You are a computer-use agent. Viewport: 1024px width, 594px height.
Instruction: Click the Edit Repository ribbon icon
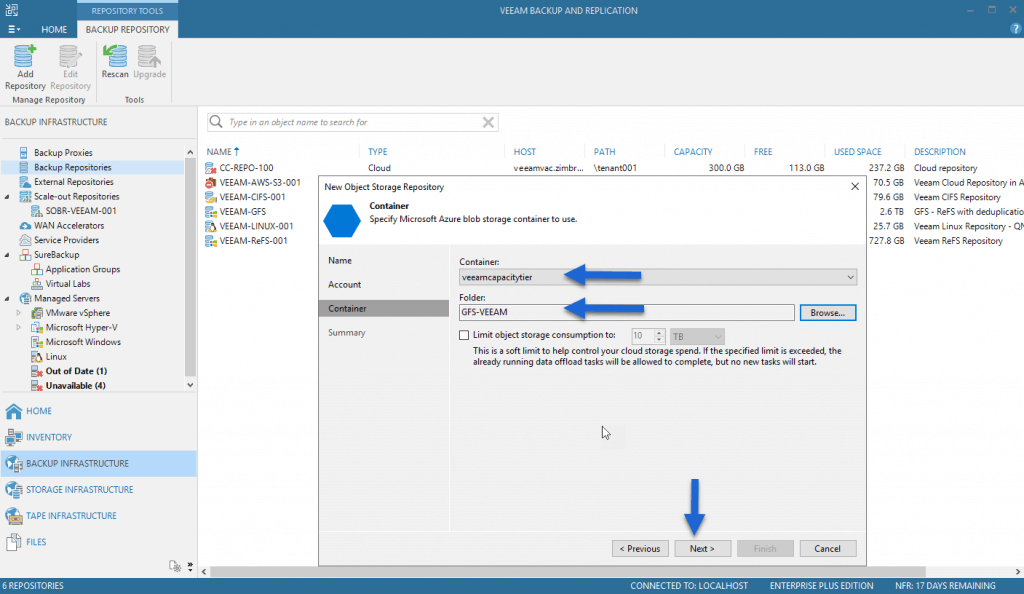[x=70, y=57]
